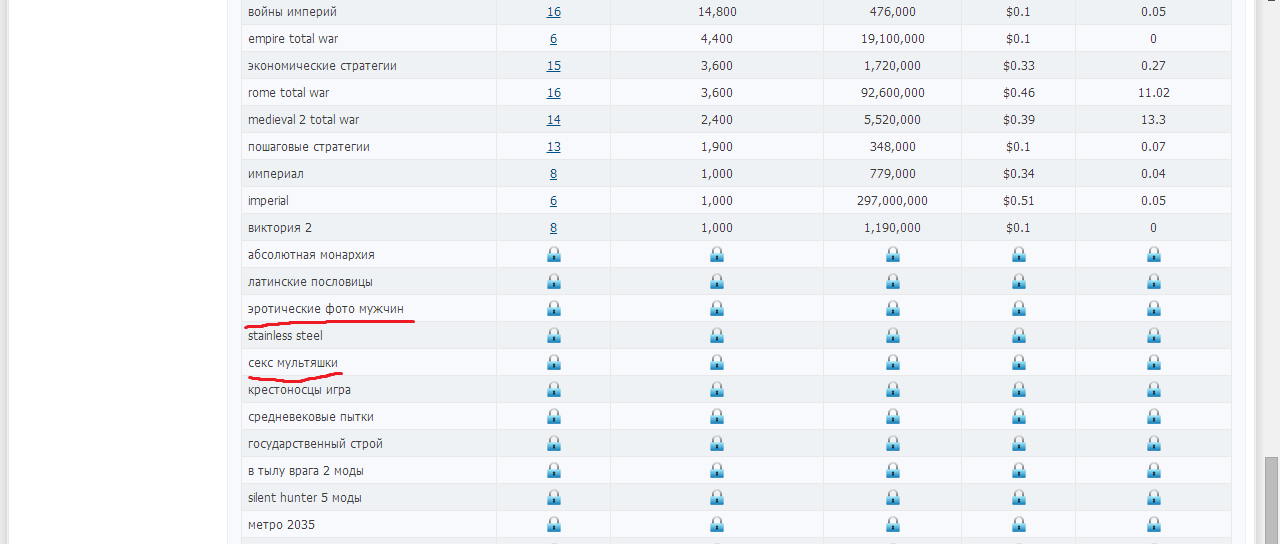This screenshot has height=544, width=1280.
Task: Click the lock icon beside метро 2035
Action: click(x=554, y=525)
